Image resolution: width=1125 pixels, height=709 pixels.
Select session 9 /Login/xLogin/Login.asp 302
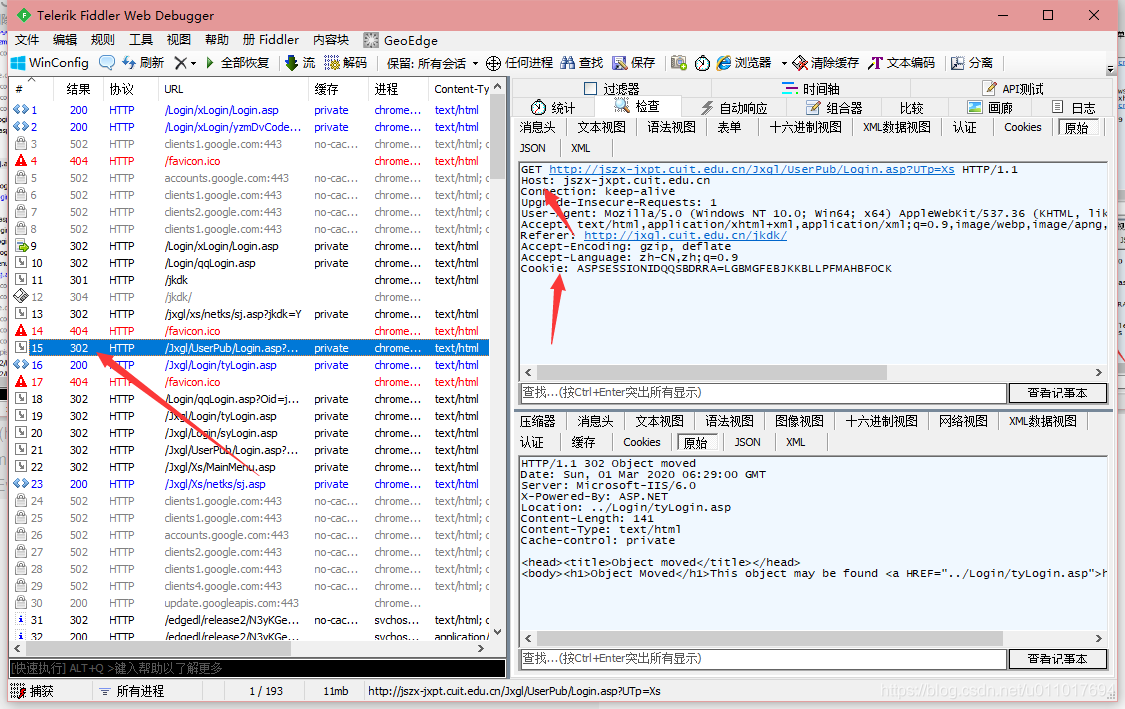tap(251, 246)
